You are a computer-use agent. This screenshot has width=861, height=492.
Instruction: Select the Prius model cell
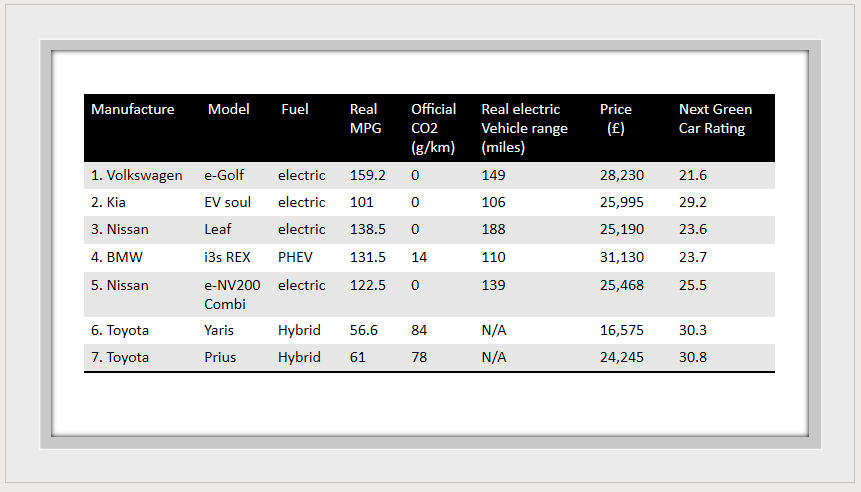point(220,357)
